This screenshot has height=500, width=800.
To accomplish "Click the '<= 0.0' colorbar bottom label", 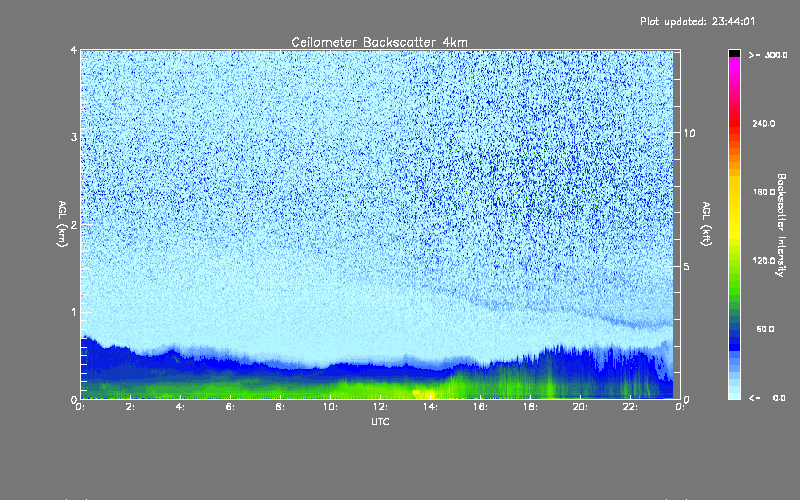I will [768, 398].
